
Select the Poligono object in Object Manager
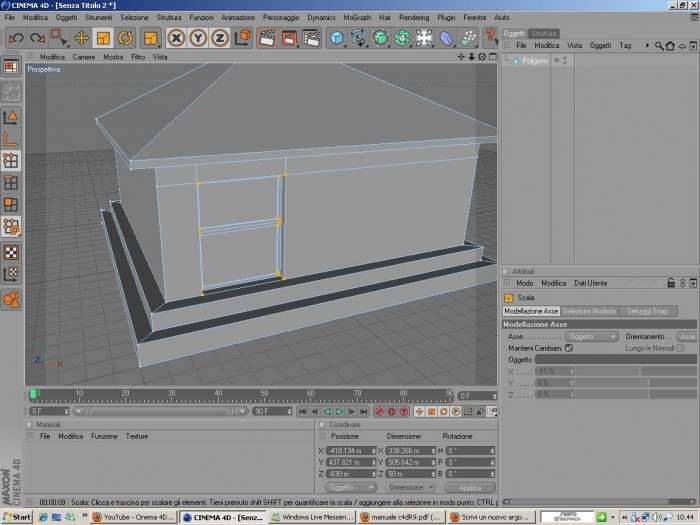click(535, 60)
